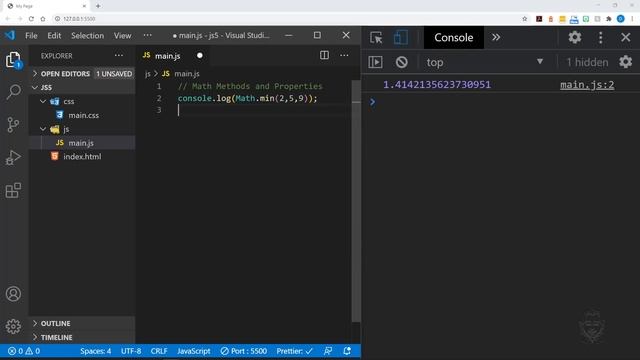The width and height of the screenshot is (640, 360).
Task: Focus the browser address bar
Action: (x=286, y=19)
